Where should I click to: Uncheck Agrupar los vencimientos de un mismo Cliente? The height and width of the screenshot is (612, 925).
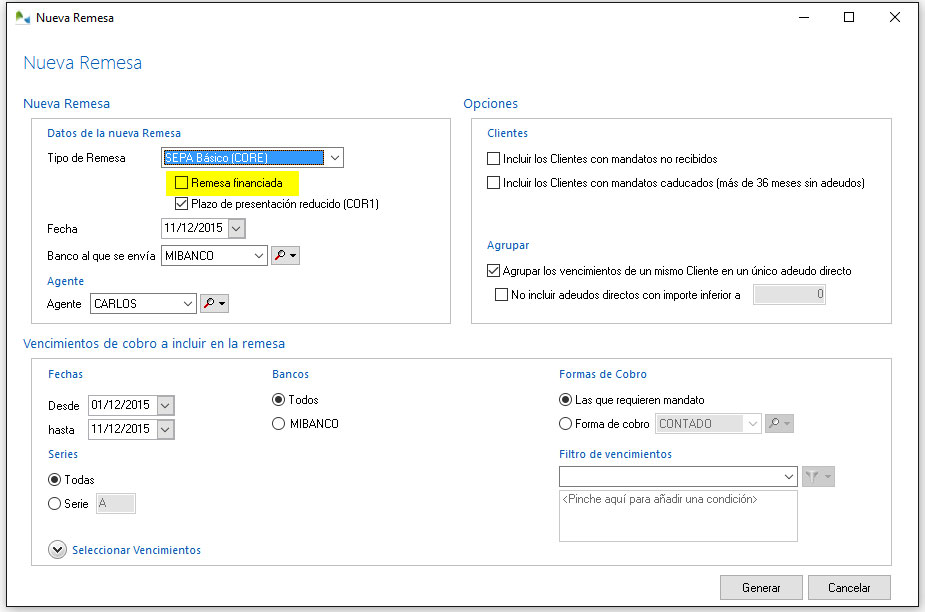tap(493, 271)
